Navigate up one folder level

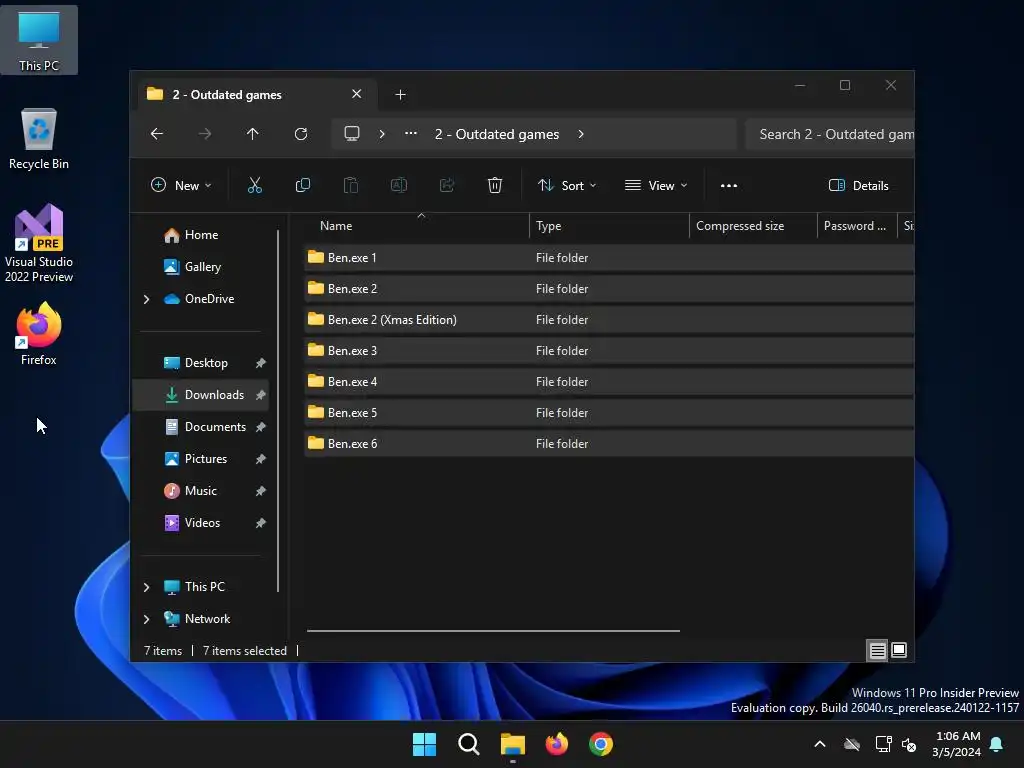(253, 134)
